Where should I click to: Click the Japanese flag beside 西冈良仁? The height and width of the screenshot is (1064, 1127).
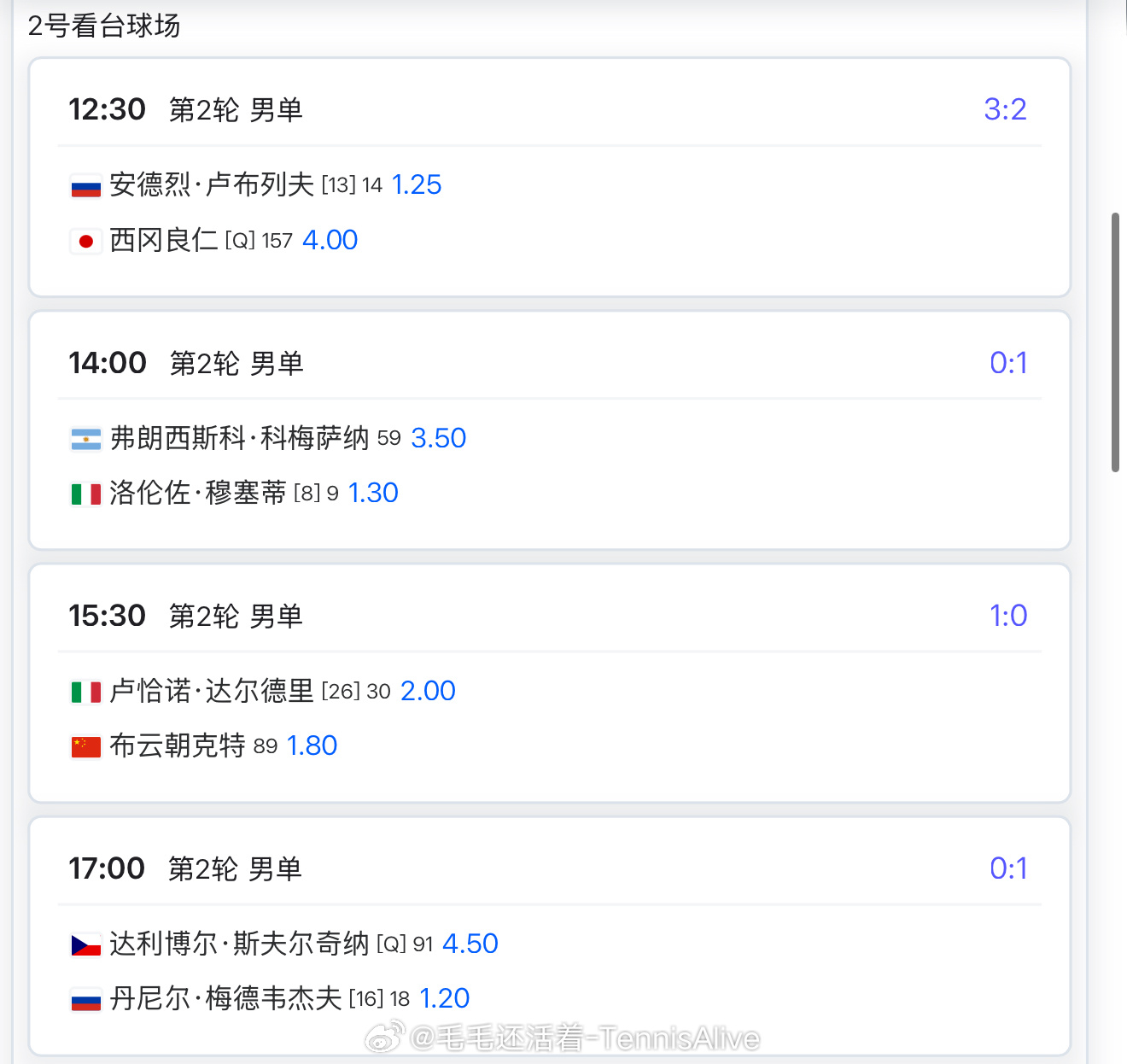(x=85, y=241)
